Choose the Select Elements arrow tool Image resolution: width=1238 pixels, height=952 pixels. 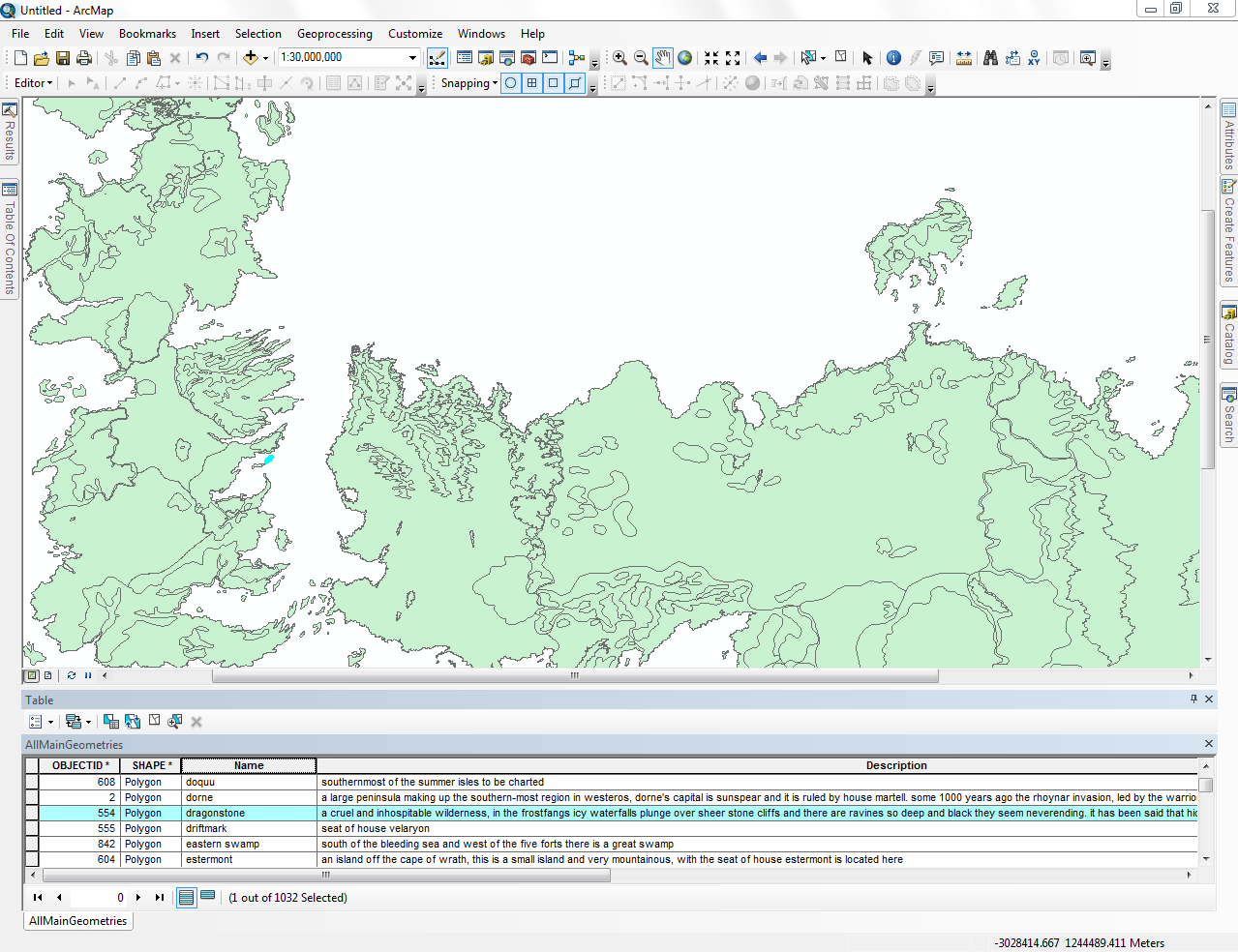tap(867, 58)
